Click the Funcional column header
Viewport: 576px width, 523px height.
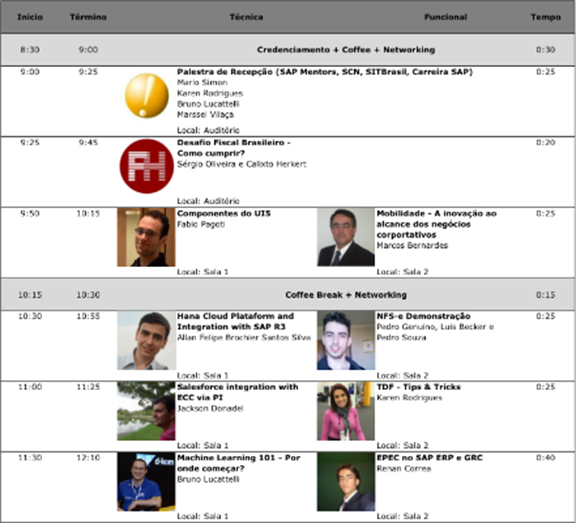pos(446,17)
